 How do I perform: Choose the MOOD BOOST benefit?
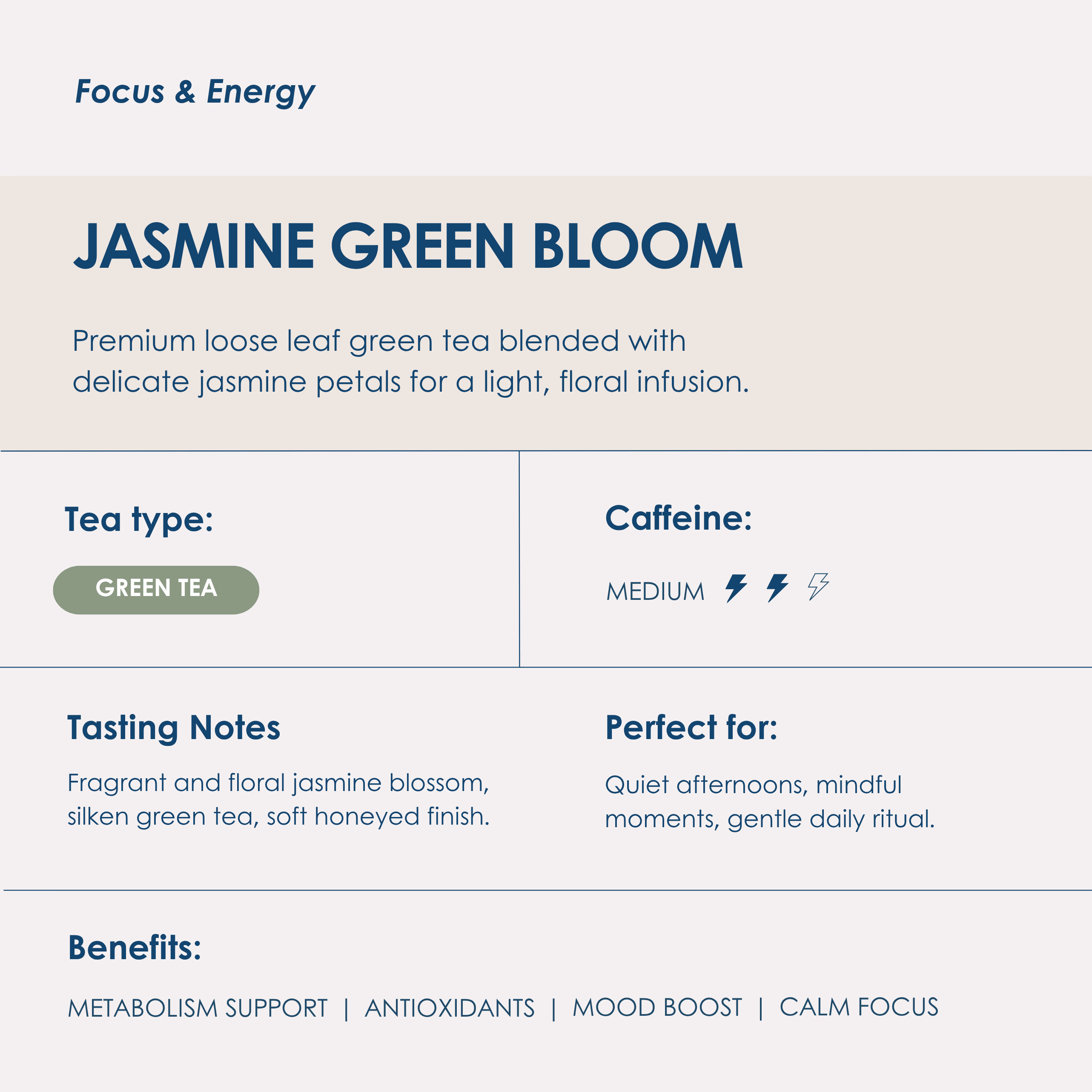[657, 1008]
